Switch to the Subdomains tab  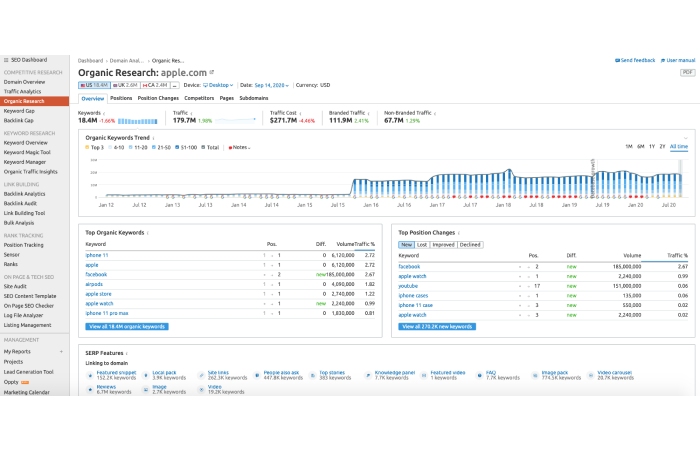[254, 98]
